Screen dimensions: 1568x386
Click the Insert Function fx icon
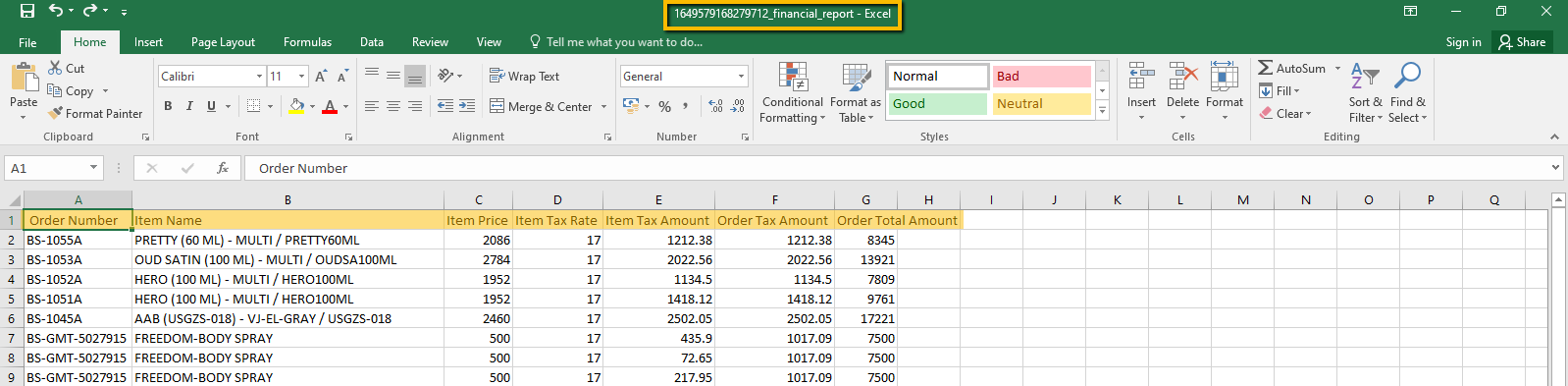pyautogui.click(x=223, y=168)
